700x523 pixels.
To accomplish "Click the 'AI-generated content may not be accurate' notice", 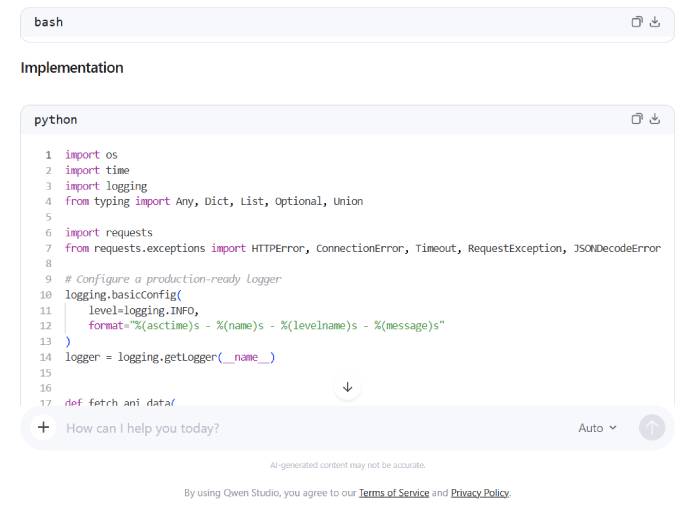I will (x=347, y=465).
